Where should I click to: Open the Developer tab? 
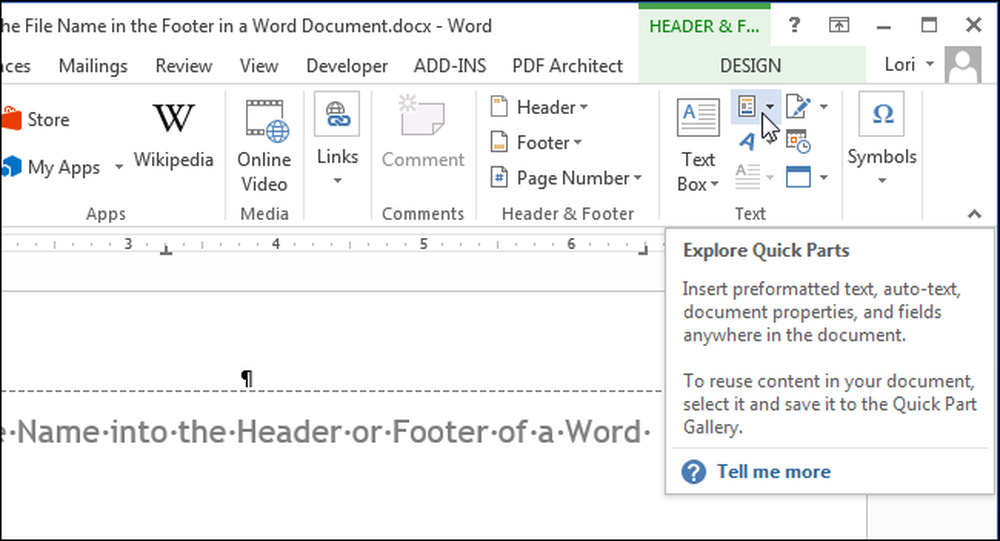[347, 66]
